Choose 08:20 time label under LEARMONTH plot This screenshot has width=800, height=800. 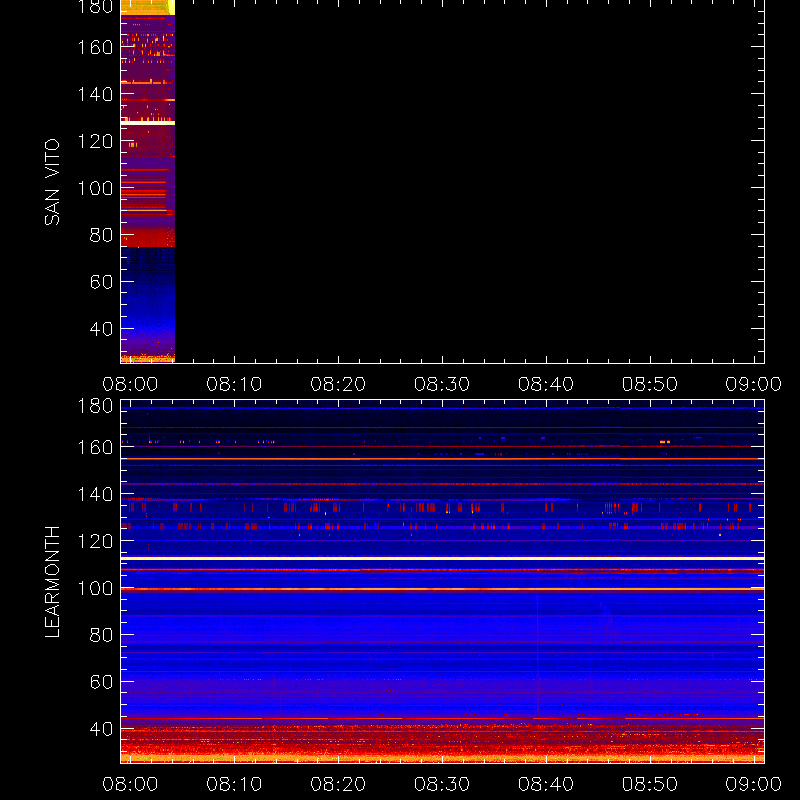click(338, 784)
